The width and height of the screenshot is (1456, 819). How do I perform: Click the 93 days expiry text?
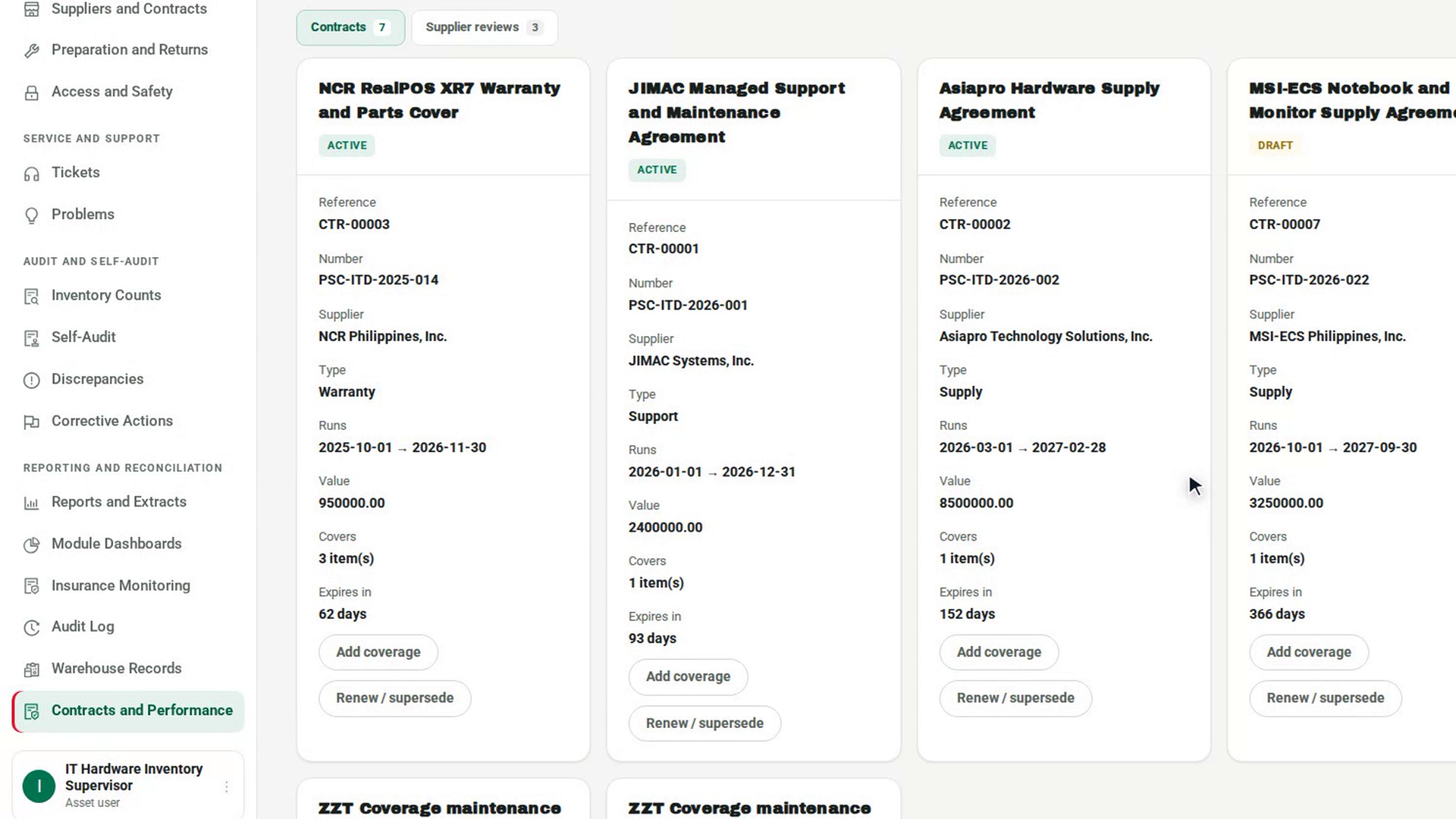652,639
